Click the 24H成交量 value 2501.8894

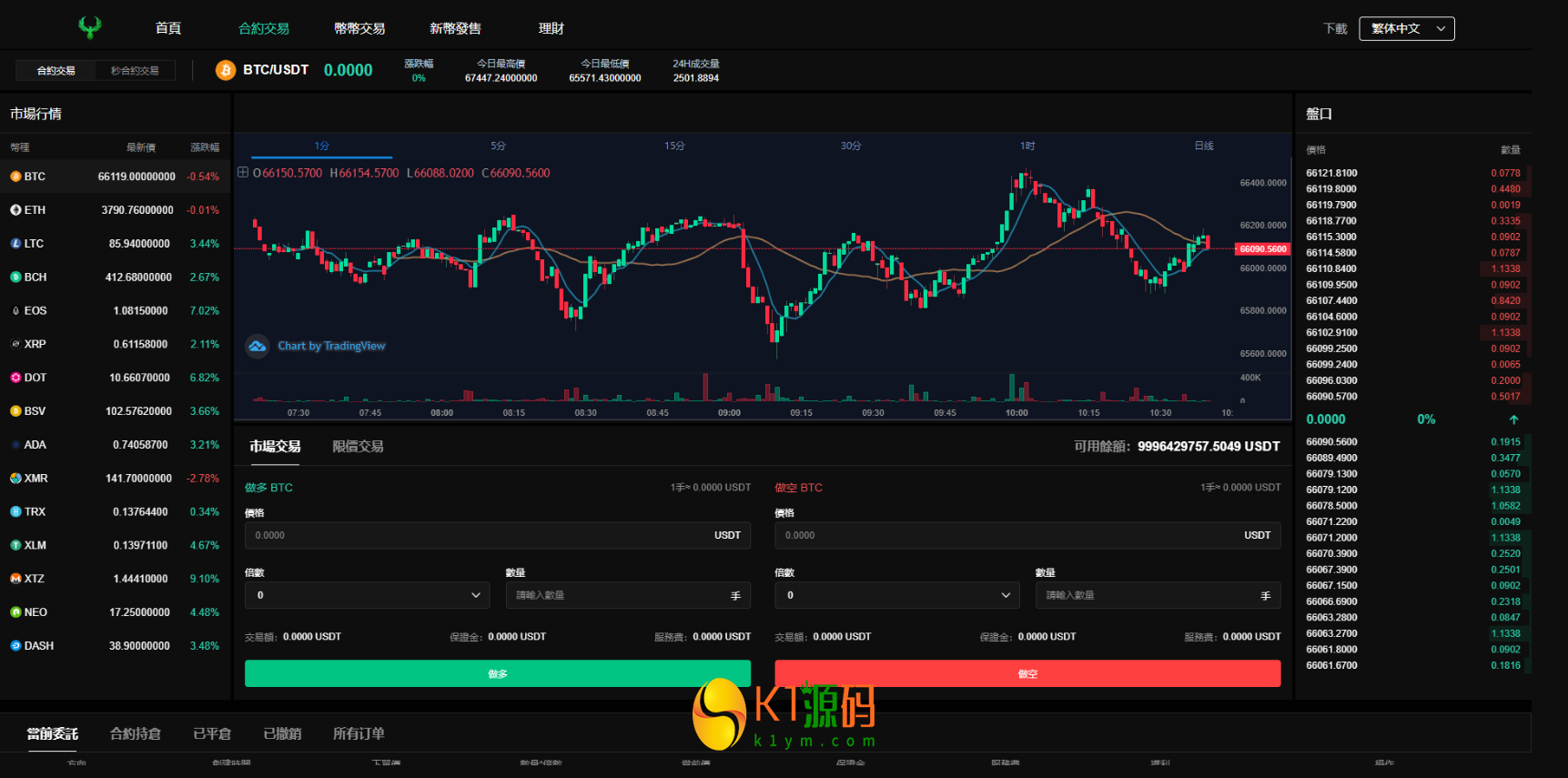click(696, 78)
